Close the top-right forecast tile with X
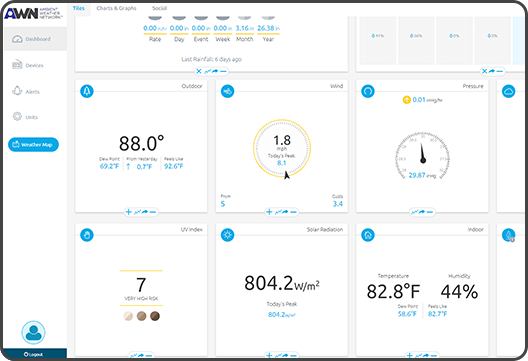528x361 pixels. point(484,71)
